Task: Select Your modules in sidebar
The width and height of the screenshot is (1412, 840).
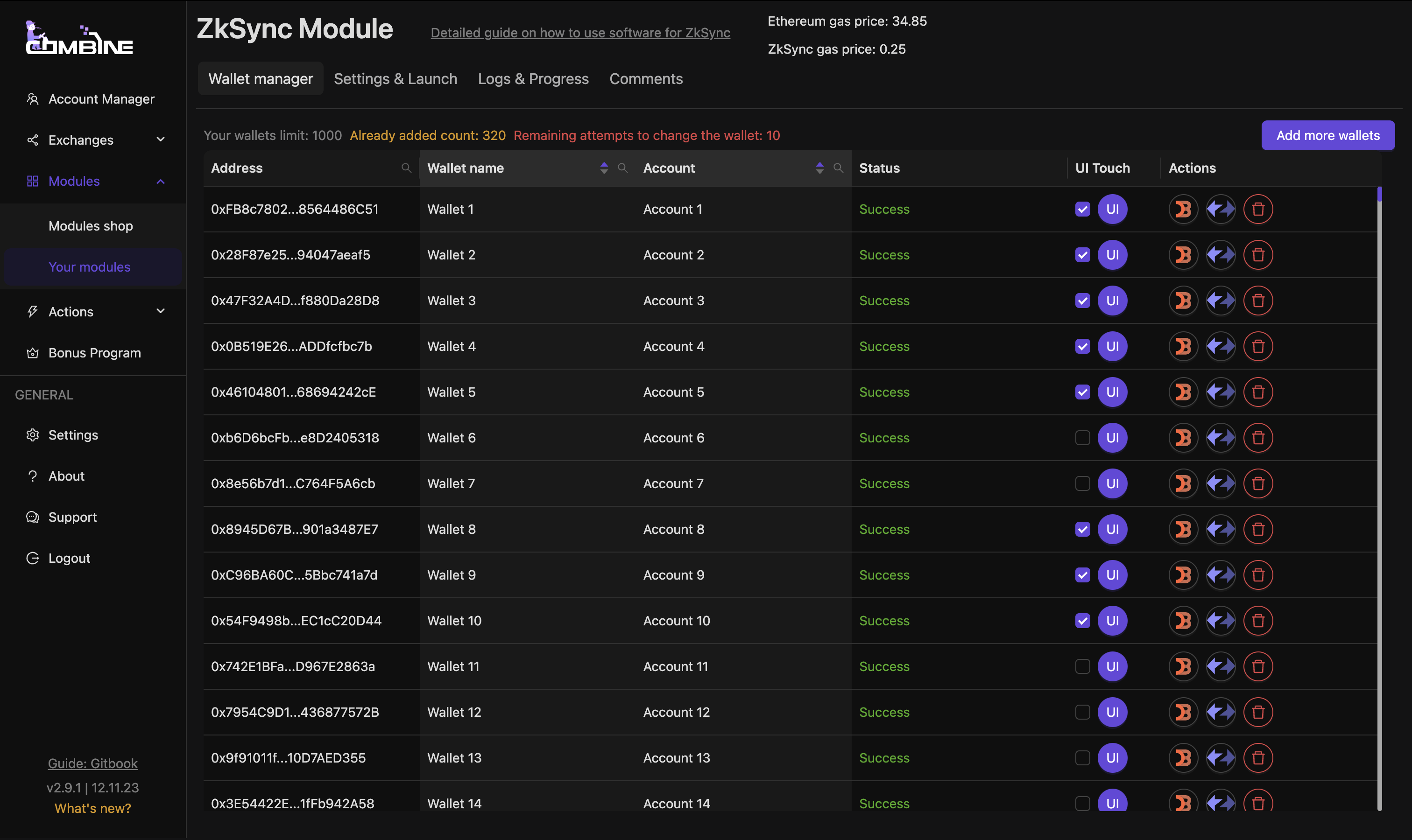Action: 93,266
